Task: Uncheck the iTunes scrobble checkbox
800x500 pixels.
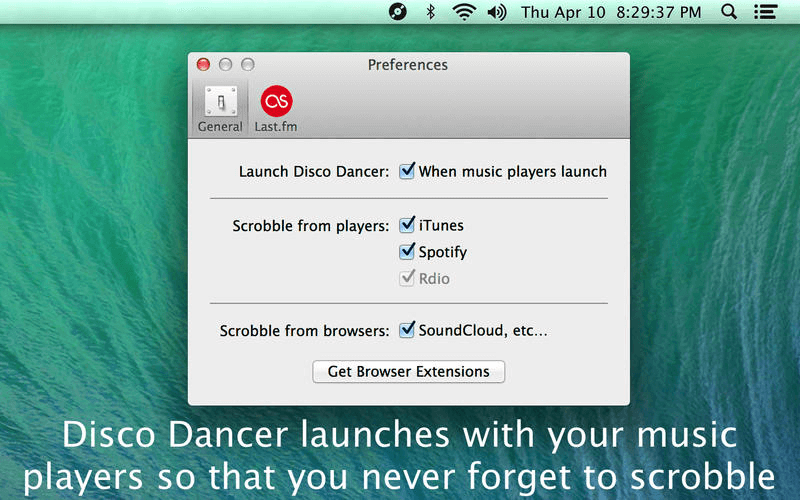Action: coord(407,224)
